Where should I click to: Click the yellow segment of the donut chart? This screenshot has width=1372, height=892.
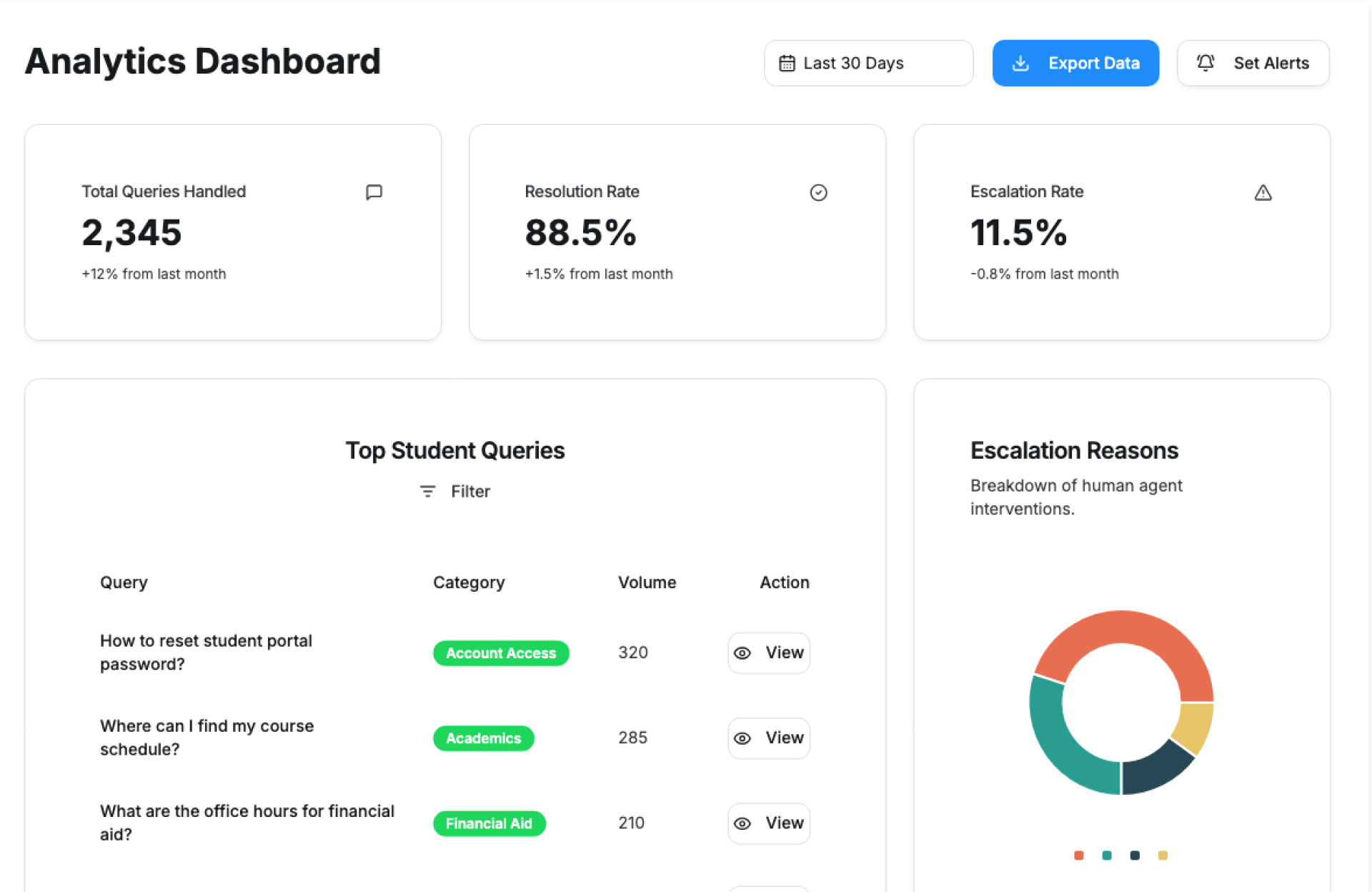click(x=1194, y=727)
